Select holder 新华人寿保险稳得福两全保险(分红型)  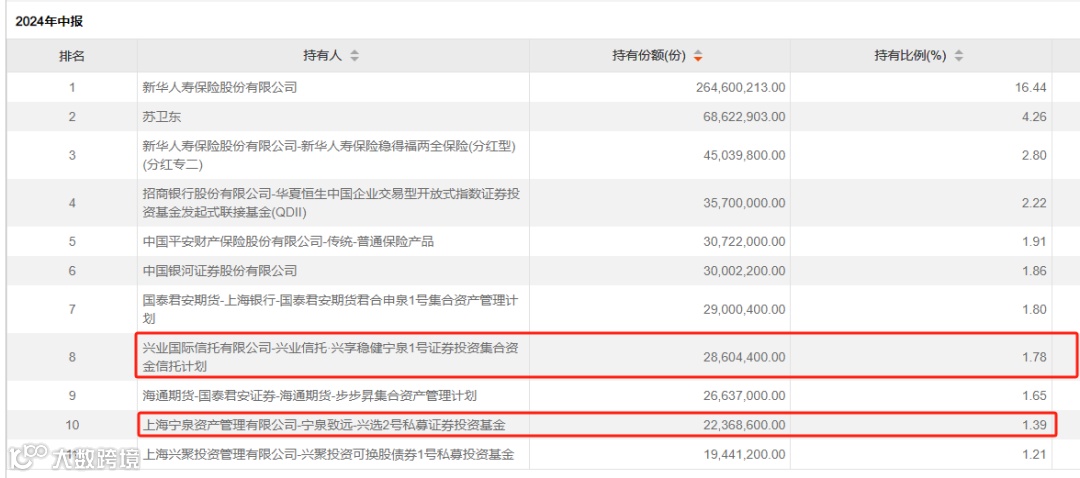[x=329, y=155]
